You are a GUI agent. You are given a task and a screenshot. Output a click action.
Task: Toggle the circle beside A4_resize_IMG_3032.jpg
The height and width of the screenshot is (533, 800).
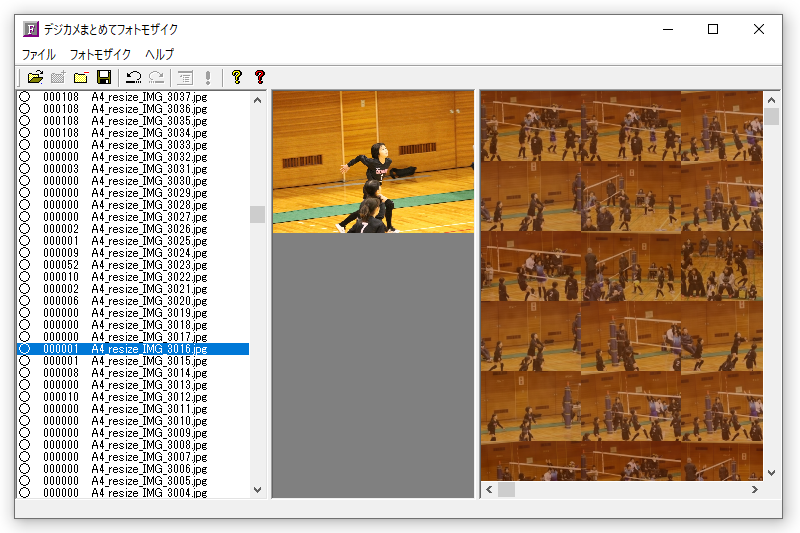pyautogui.click(x=24, y=157)
